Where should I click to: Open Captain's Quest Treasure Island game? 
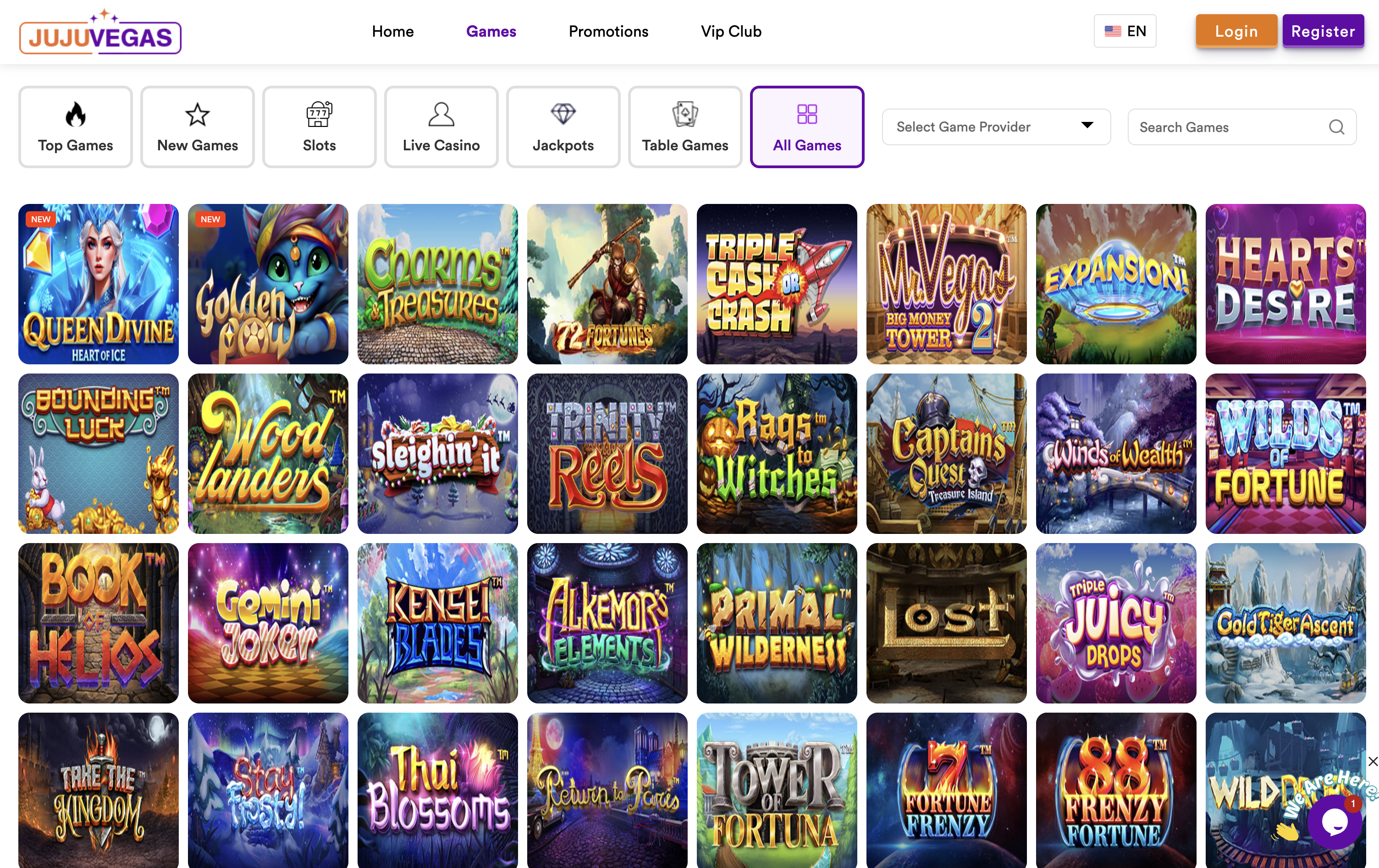[x=946, y=453]
